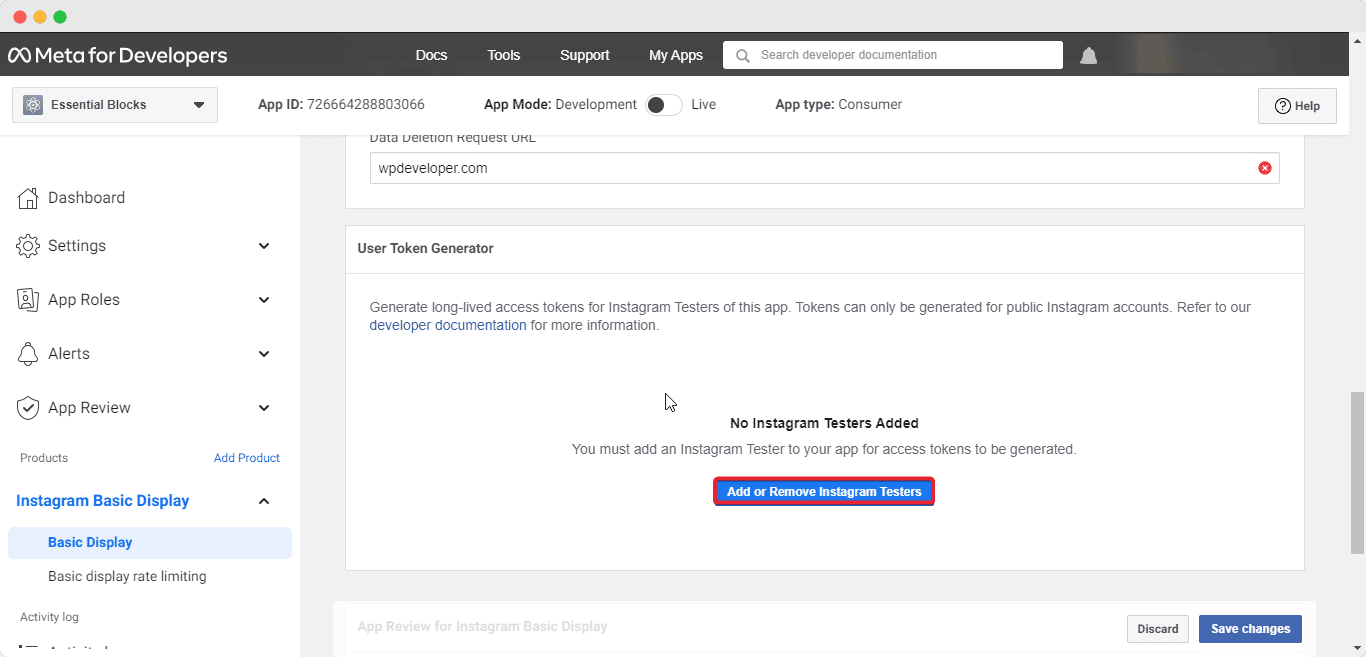Expand the App Review section chevron
Viewport: 1366px width, 657px height.
coord(264,408)
